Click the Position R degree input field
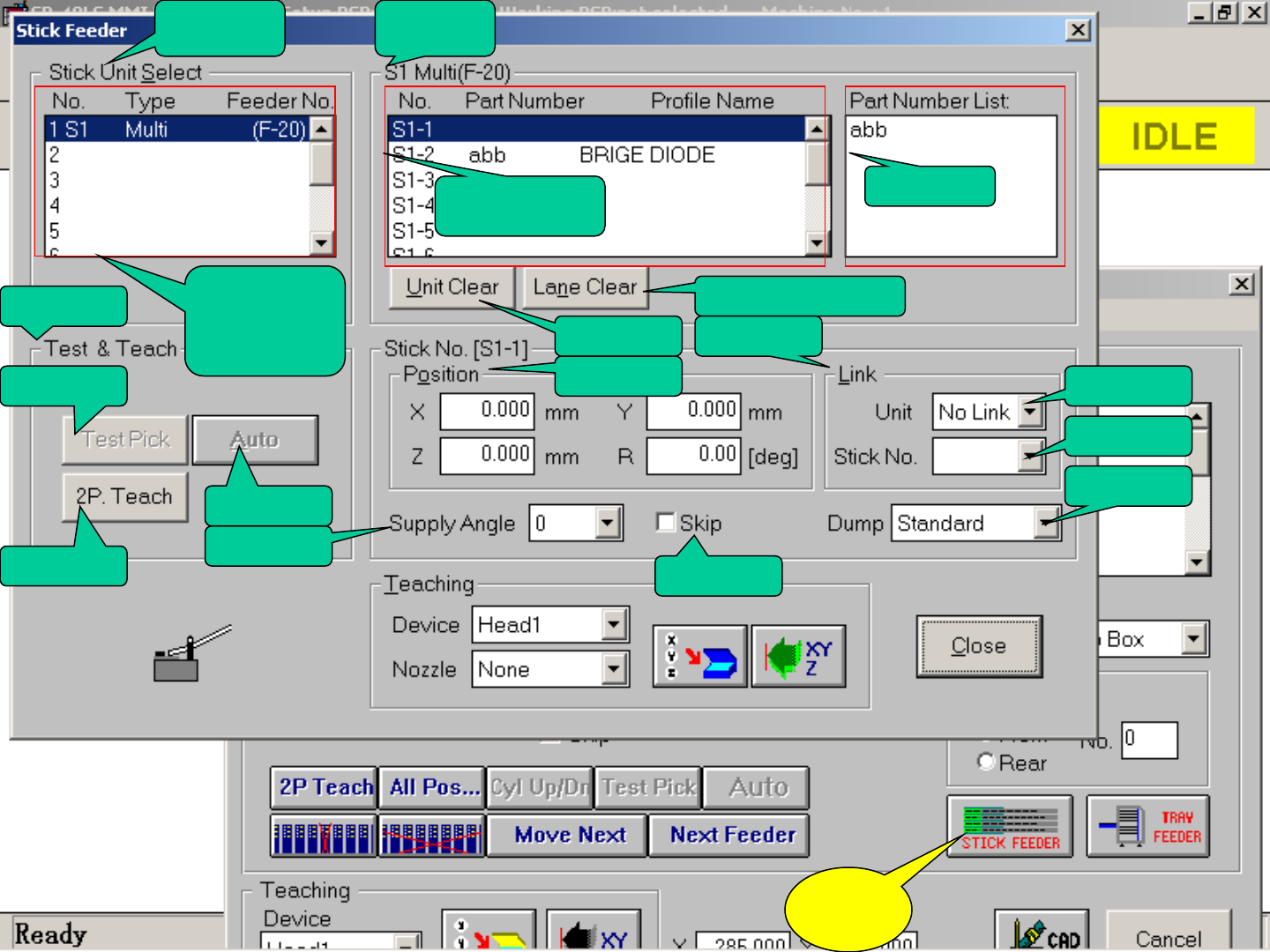Screen dimensions: 1270x952 pos(693,455)
